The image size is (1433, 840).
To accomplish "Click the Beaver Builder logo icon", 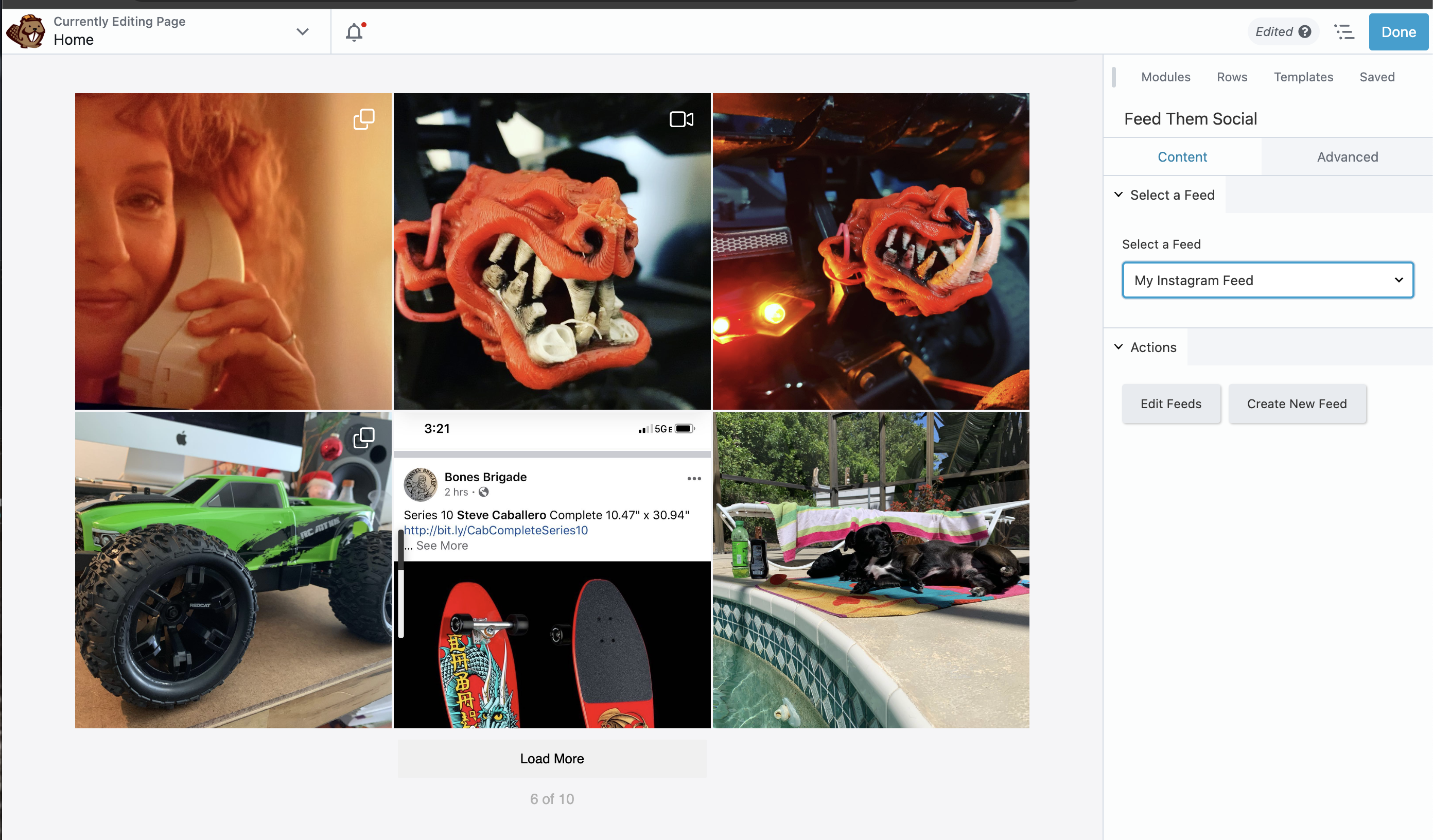I will 26,31.
